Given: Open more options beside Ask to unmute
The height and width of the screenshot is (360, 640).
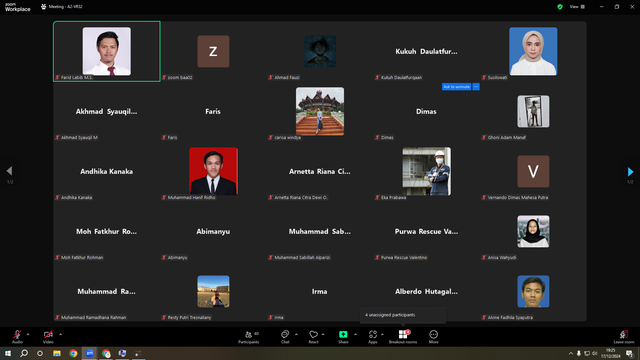Looking at the screenshot, I should click(476, 87).
